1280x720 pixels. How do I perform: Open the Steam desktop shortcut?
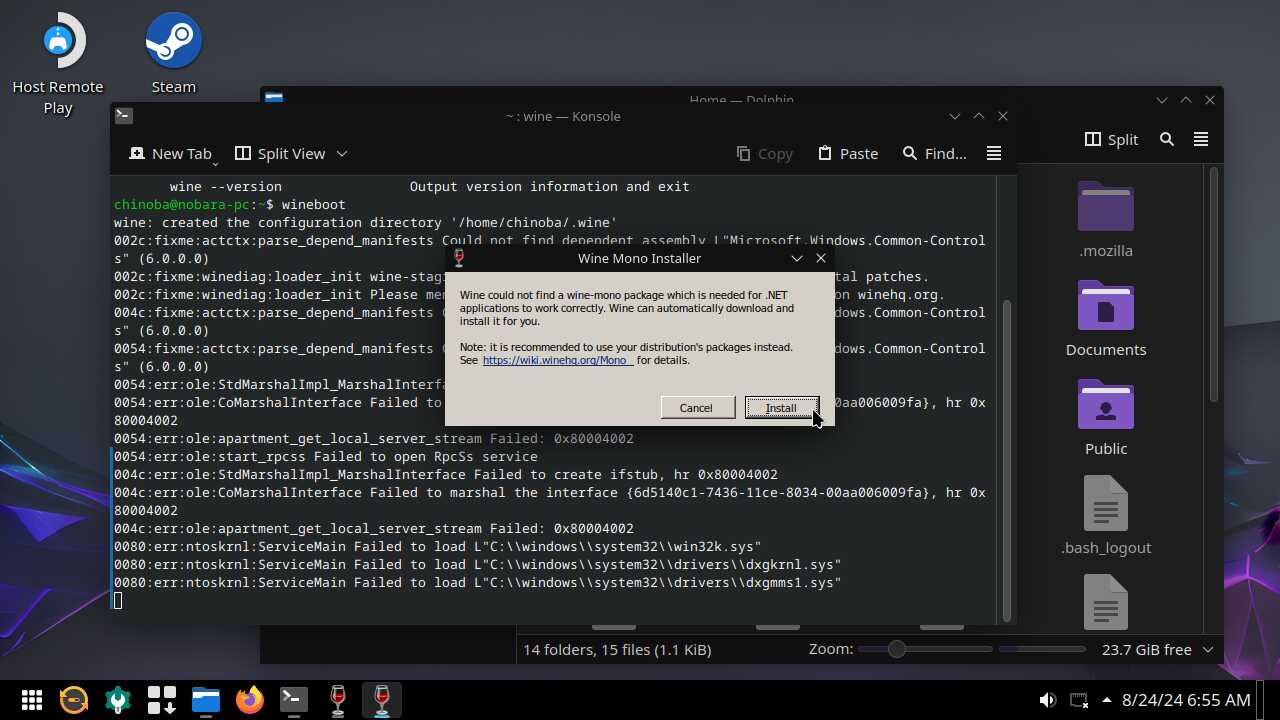(x=174, y=53)
